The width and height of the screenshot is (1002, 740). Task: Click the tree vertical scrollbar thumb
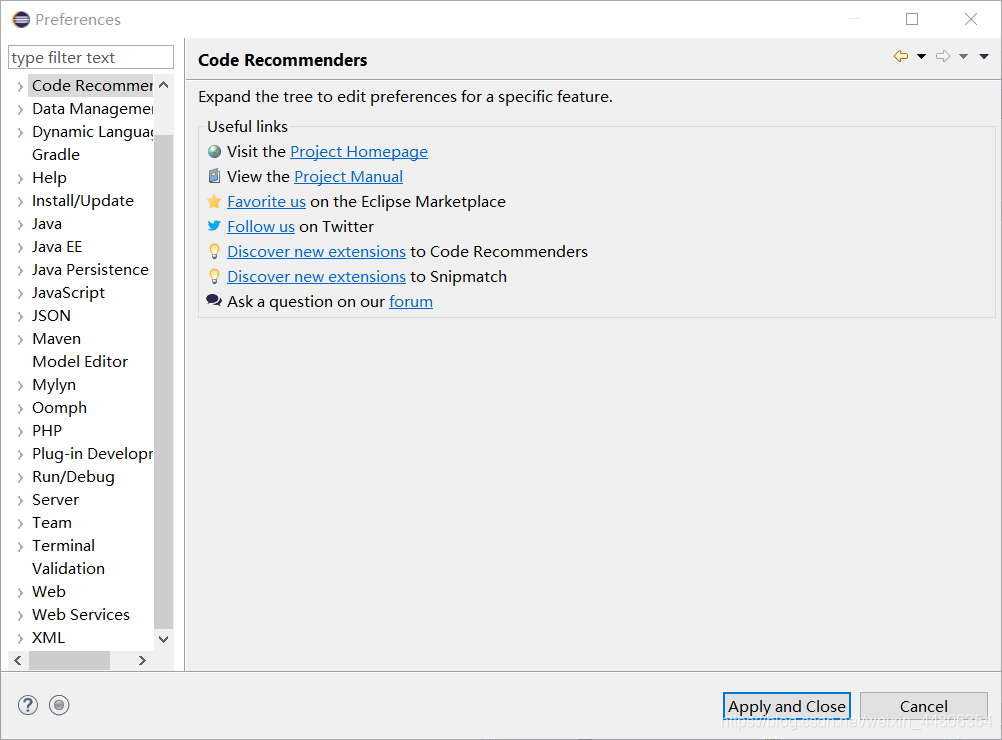pos(164,382)
